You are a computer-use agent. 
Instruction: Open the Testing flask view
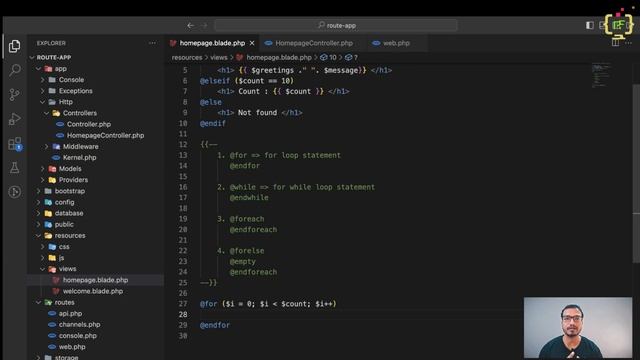[15, 168]
